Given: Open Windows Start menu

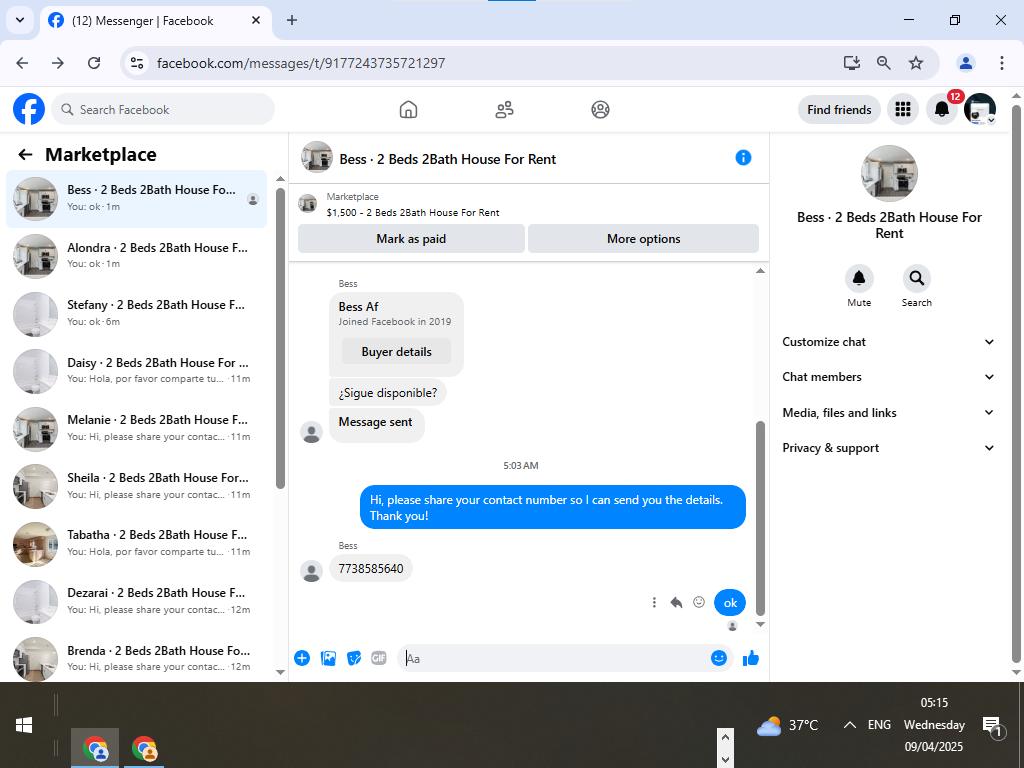Looking at the screenshot, I should [x=24, y=725].
